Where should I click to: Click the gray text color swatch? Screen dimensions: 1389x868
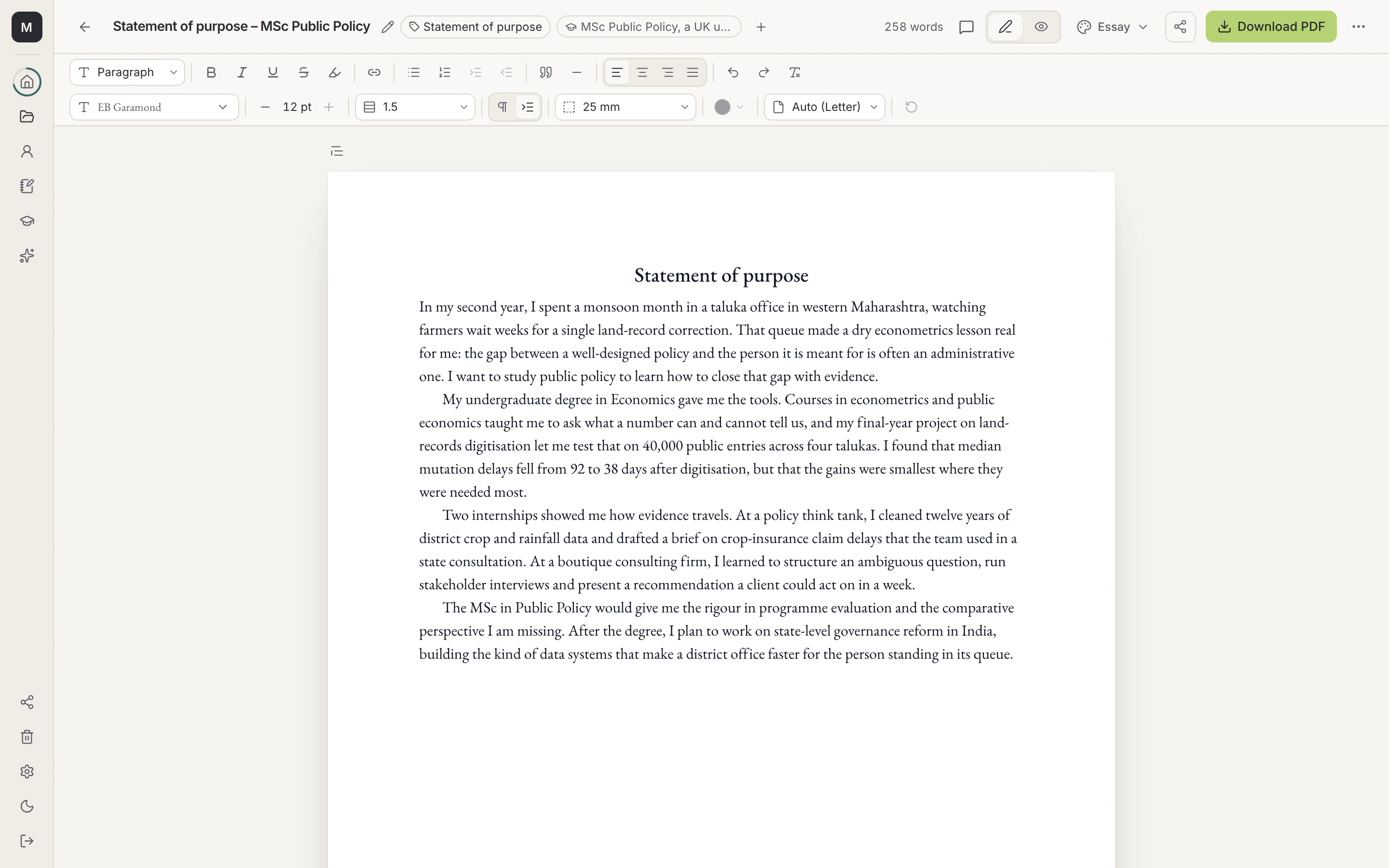(x=722, y=107)
